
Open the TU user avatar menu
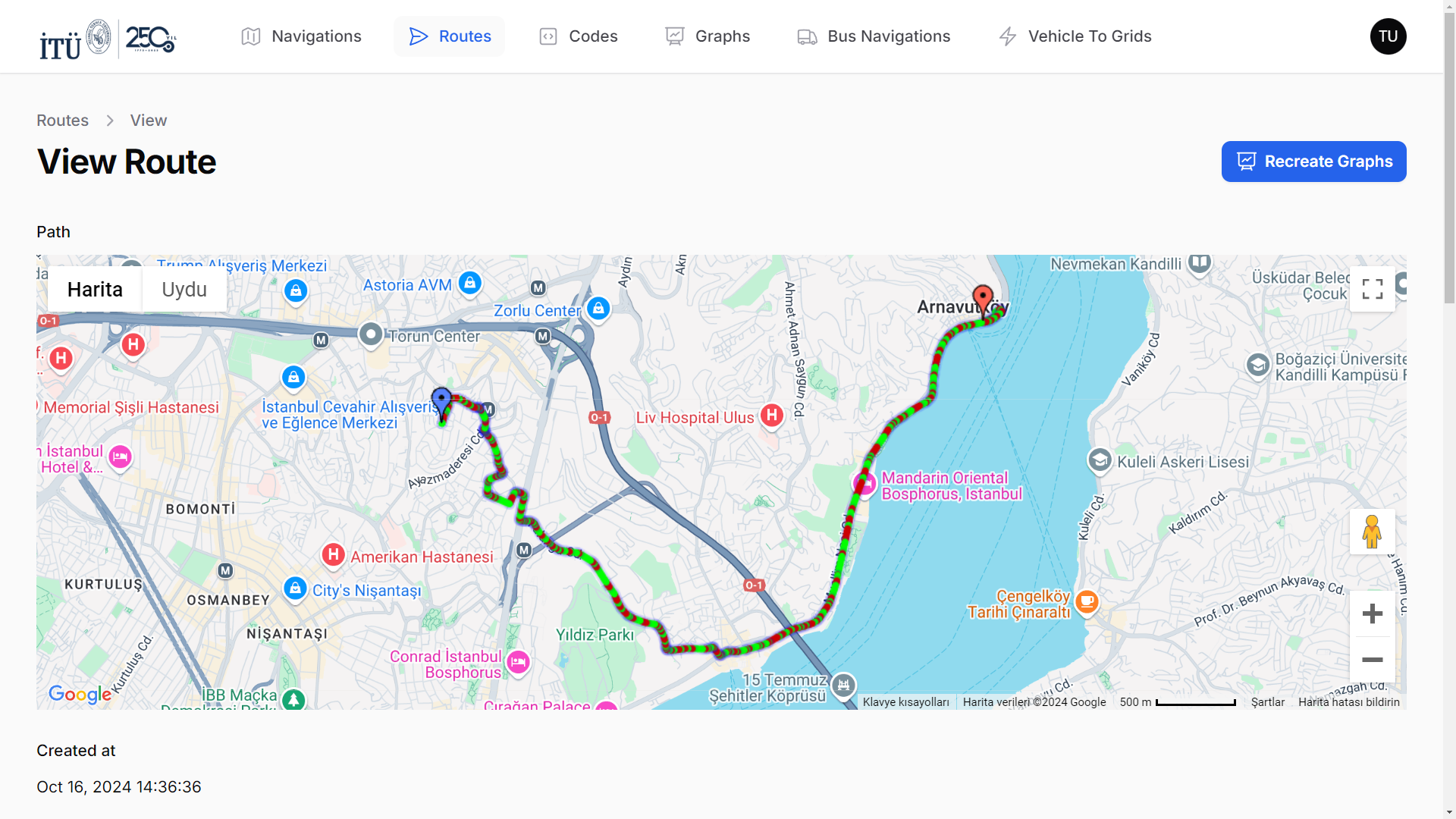point(1388,36)
